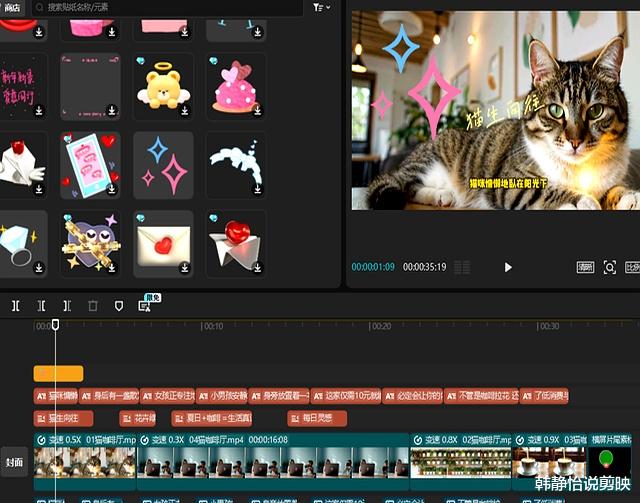Download the white wings arc sticker
Screen dimensions: 640x503
[258, 189]
